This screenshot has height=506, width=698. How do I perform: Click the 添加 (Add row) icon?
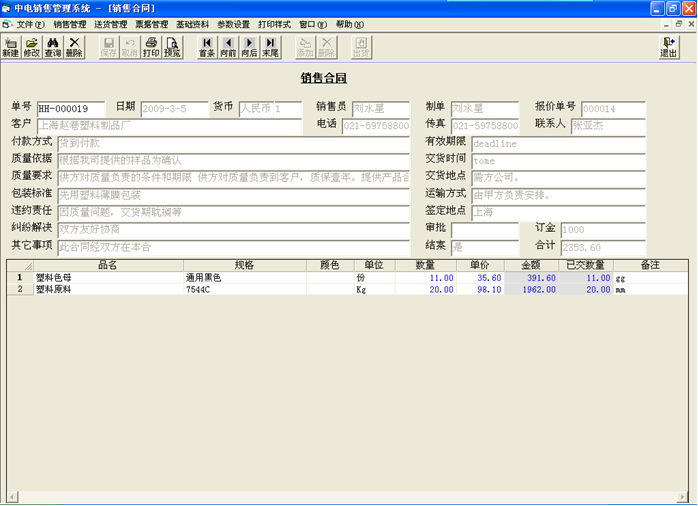pos(305,47)
